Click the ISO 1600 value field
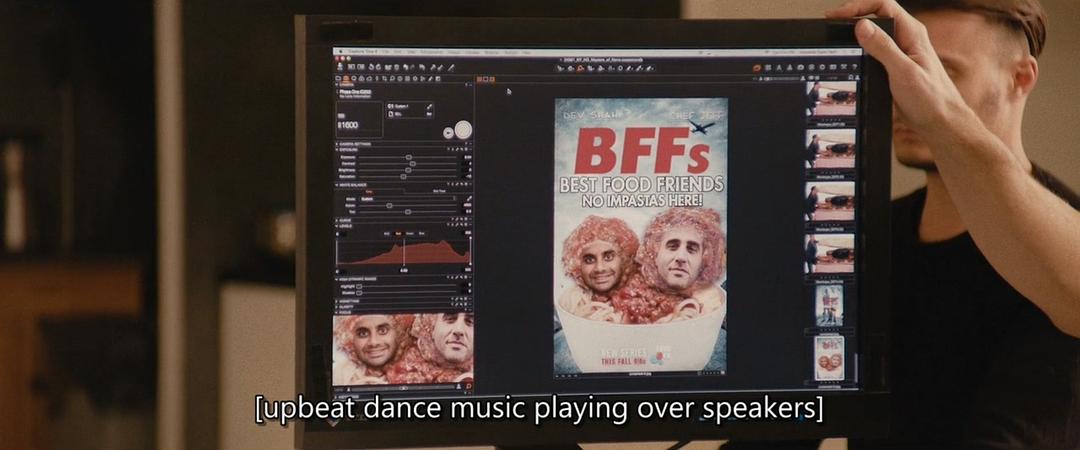The height and width of the screenshot is (450, 1080). point(348,126)
